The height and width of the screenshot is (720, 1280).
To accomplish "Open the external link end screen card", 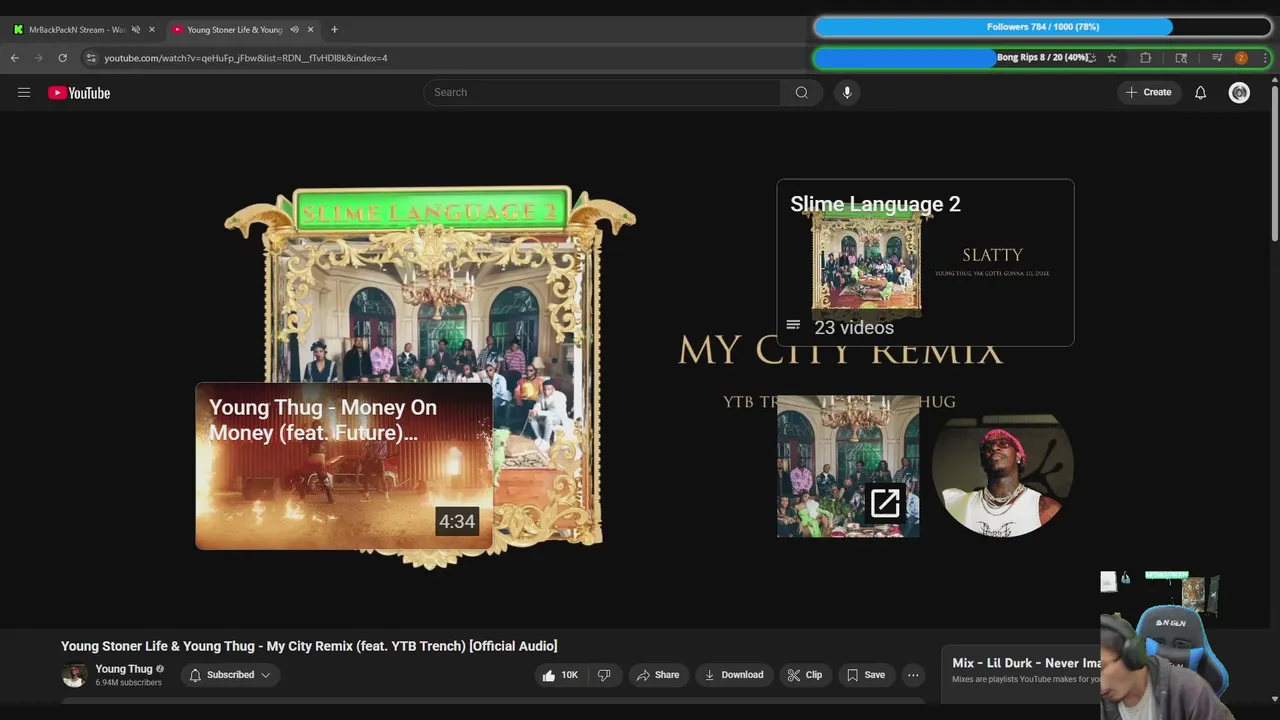I will (x=848, y=466).
